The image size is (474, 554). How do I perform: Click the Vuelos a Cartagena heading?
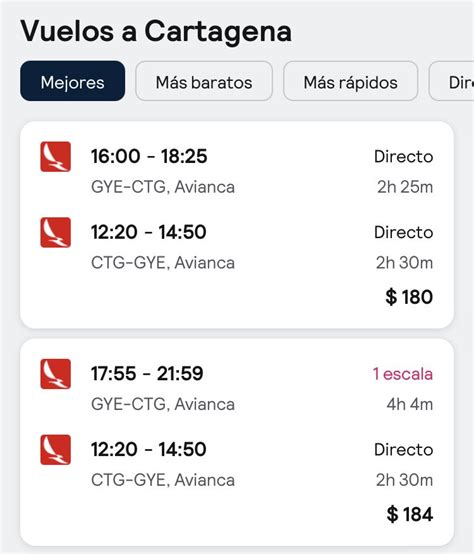(156, 31)
